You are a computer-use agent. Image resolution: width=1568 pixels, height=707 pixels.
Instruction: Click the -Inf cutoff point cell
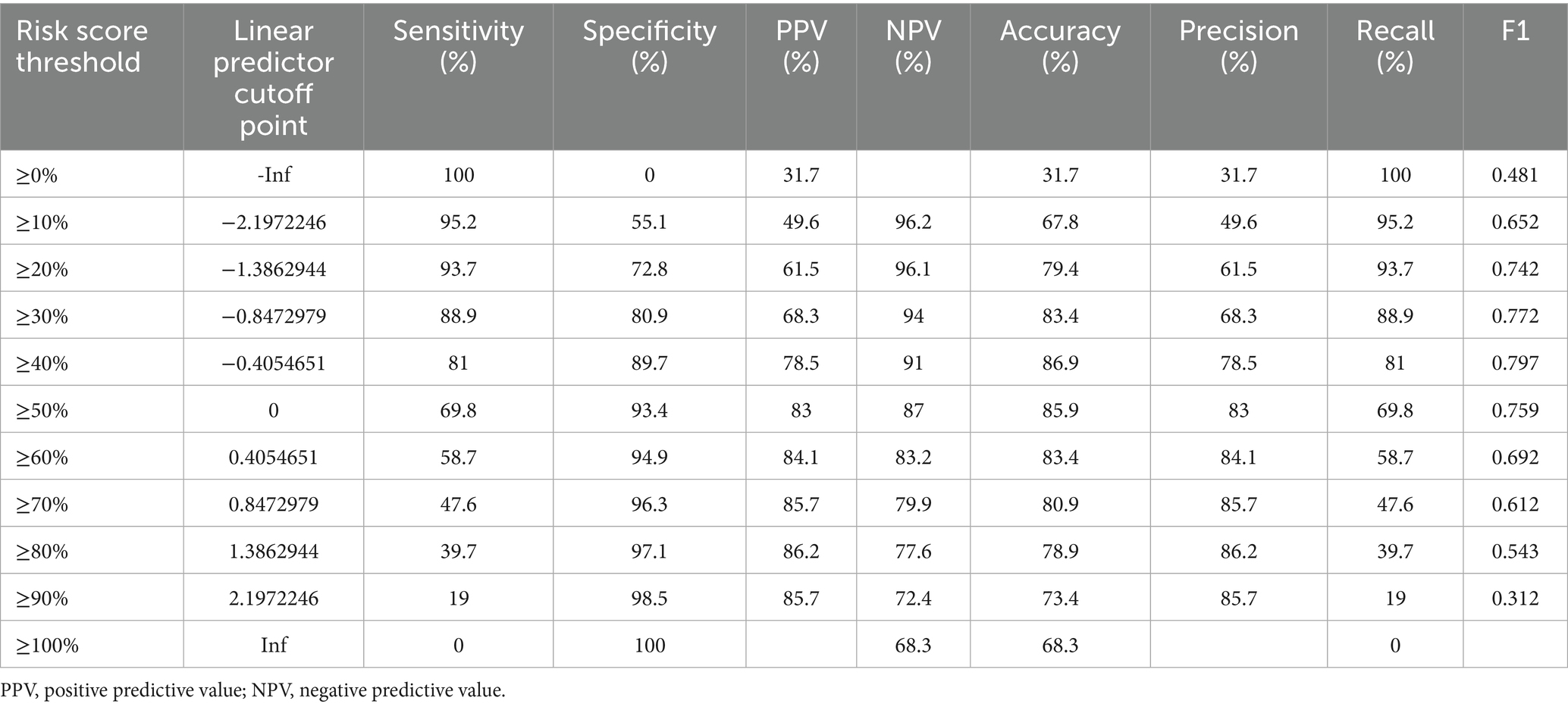(273, 175)
